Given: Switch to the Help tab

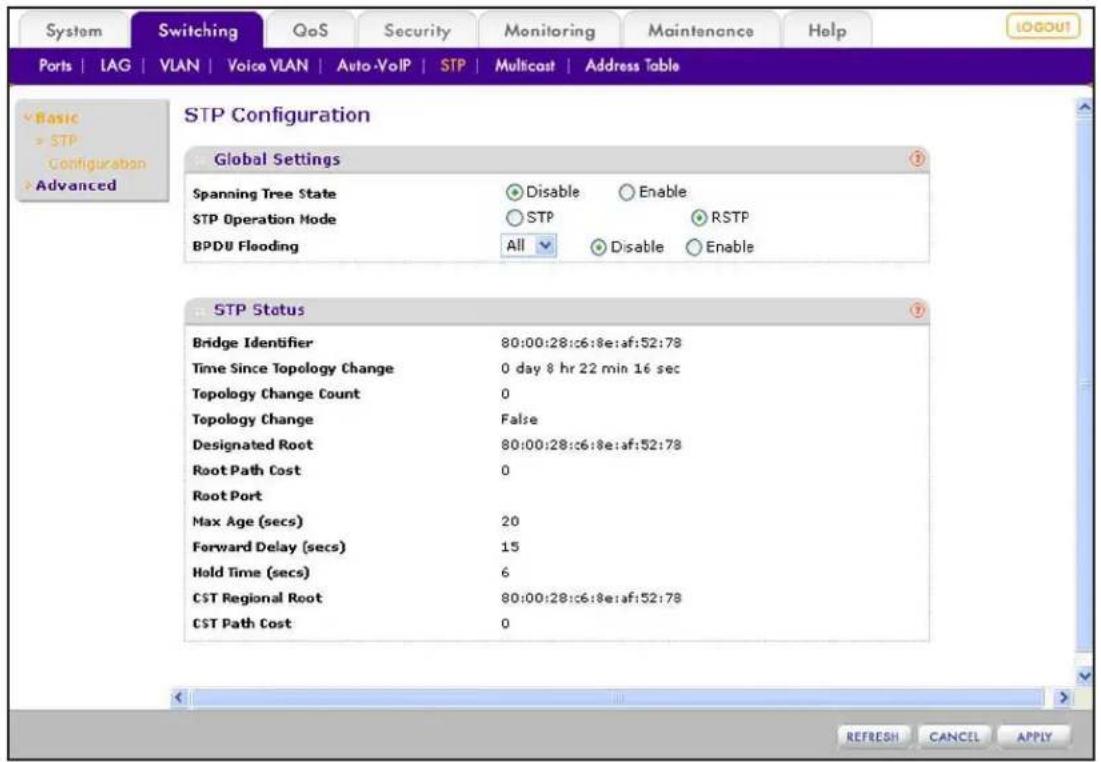Looking at the screenshot, I should (x=827, y=31).
